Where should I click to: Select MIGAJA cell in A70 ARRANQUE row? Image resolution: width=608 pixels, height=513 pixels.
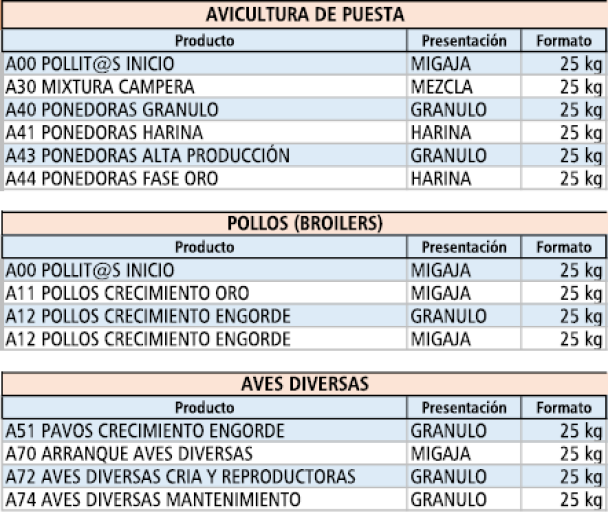coord(440,454)
